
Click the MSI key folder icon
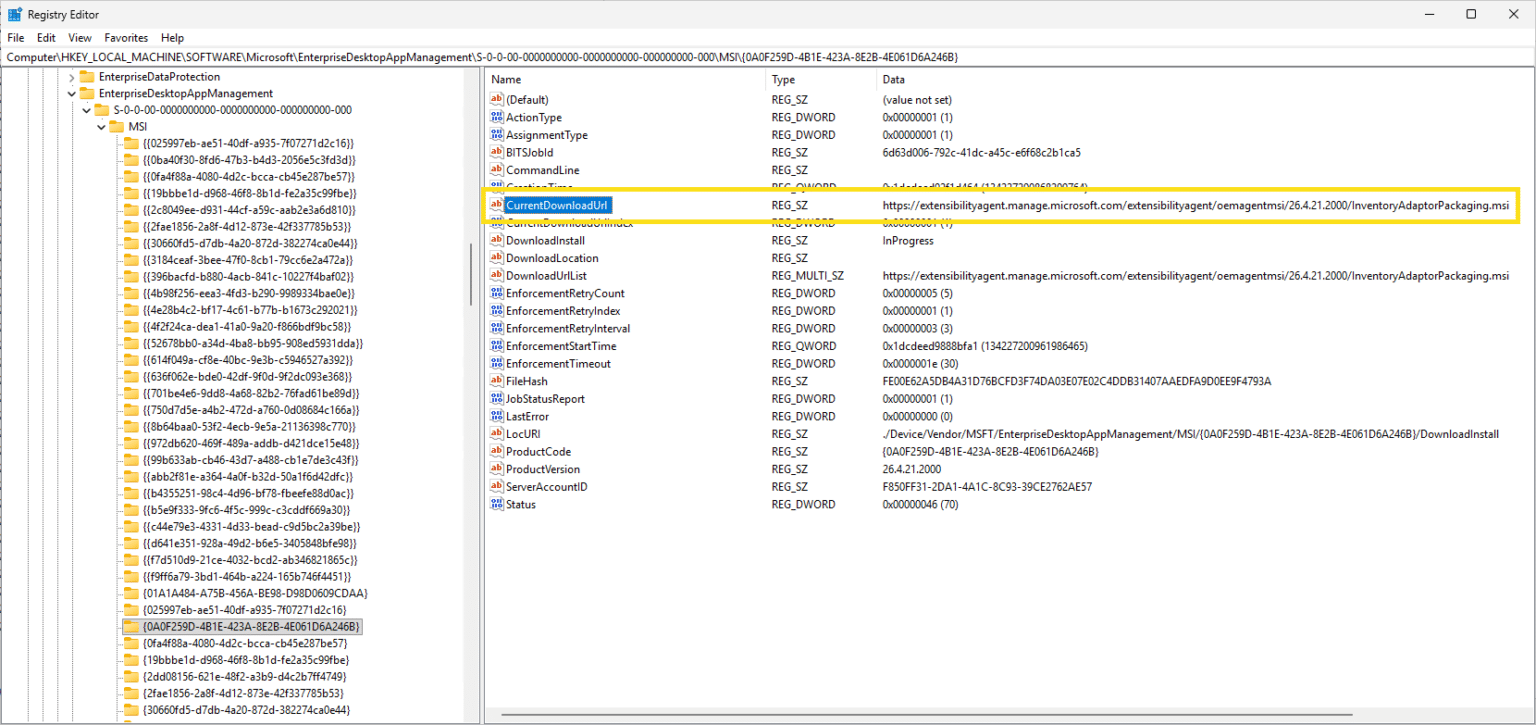pyautogui.click(x=117, y=127)
